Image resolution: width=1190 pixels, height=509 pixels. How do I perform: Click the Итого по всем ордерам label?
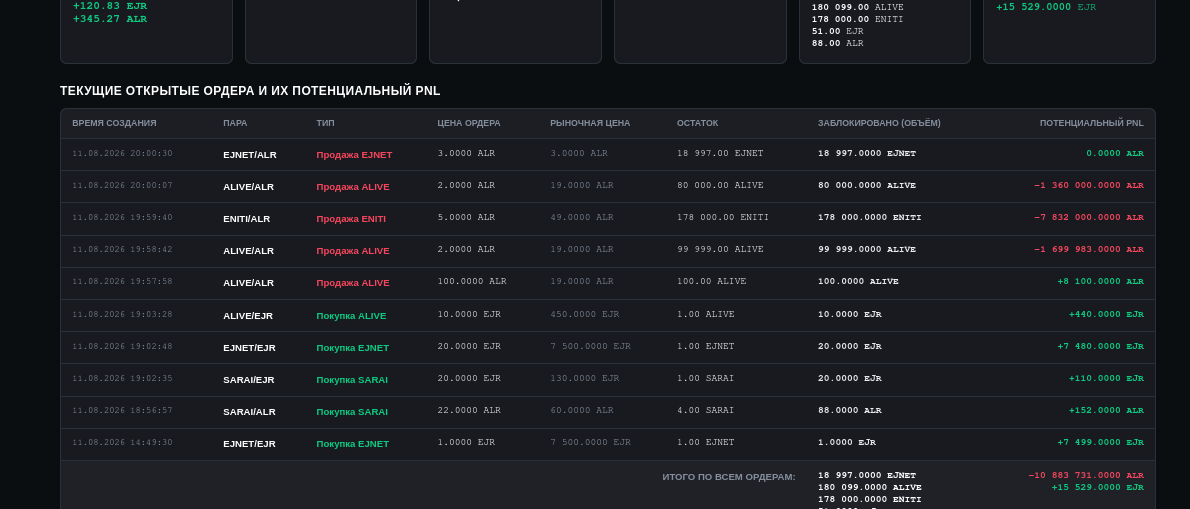(x=729, y=477)
